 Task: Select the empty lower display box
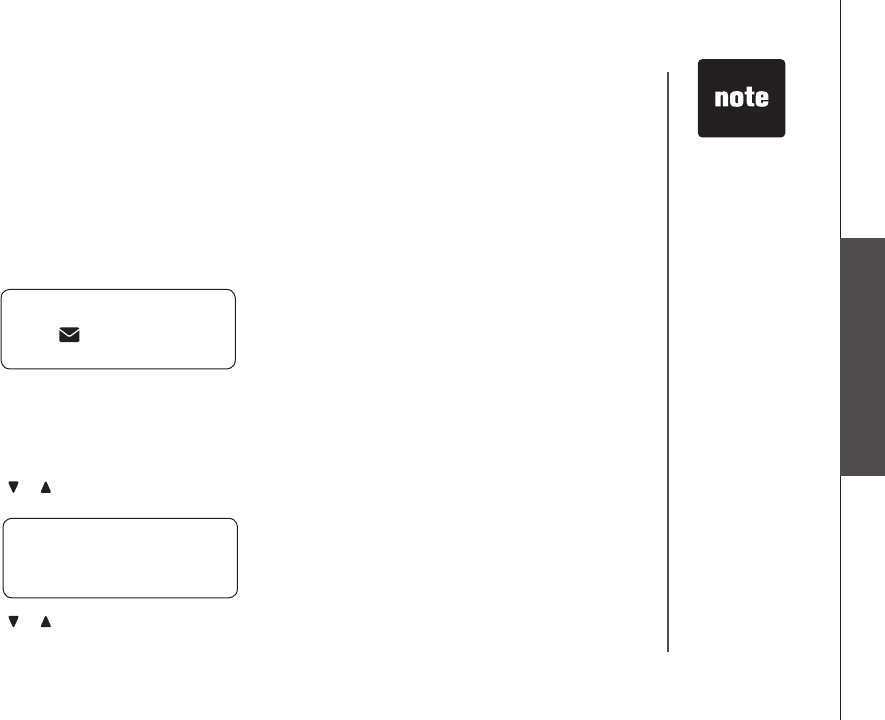[120, 557]
